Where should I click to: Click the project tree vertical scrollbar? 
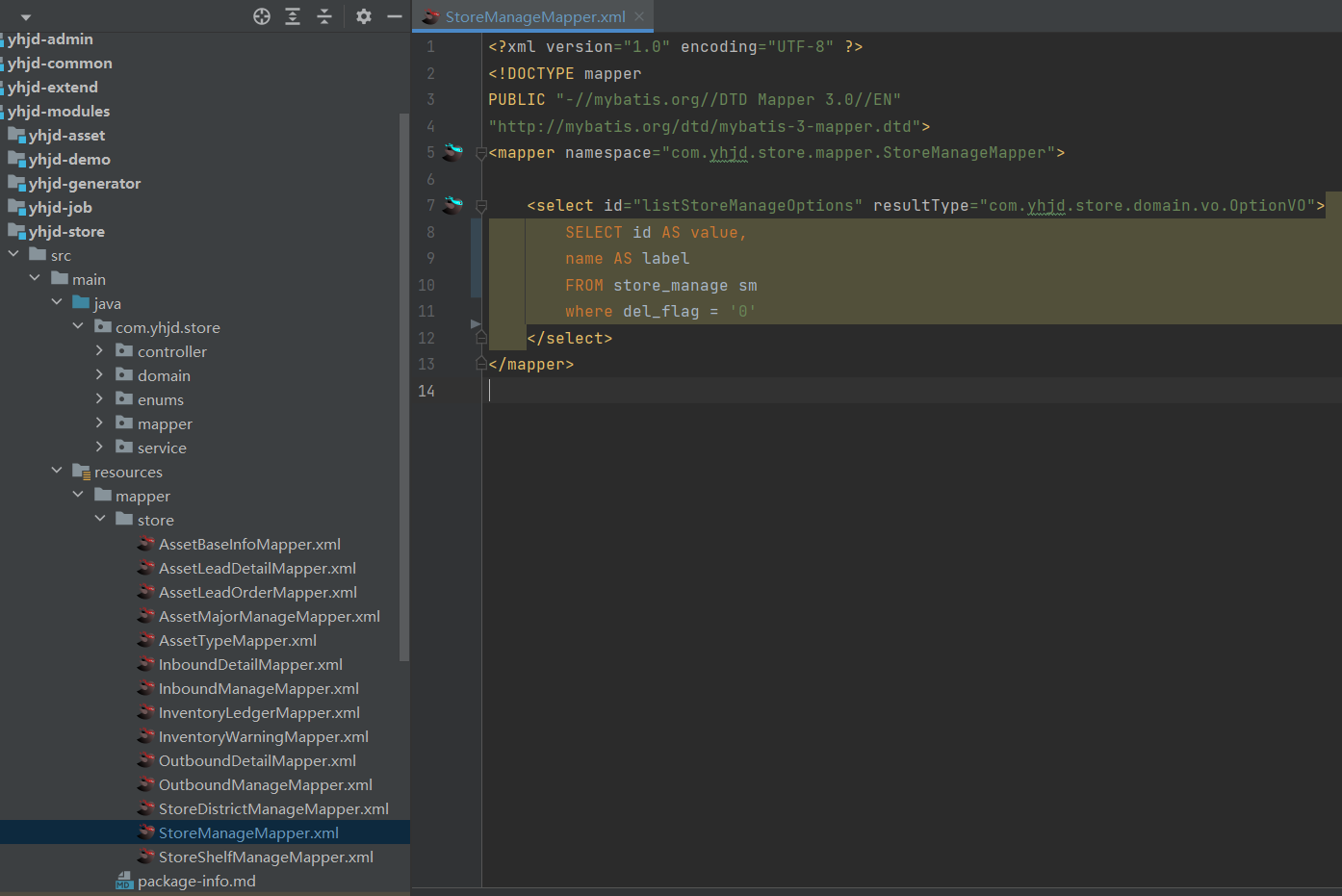pyautogui.click(x=404, y=385)
